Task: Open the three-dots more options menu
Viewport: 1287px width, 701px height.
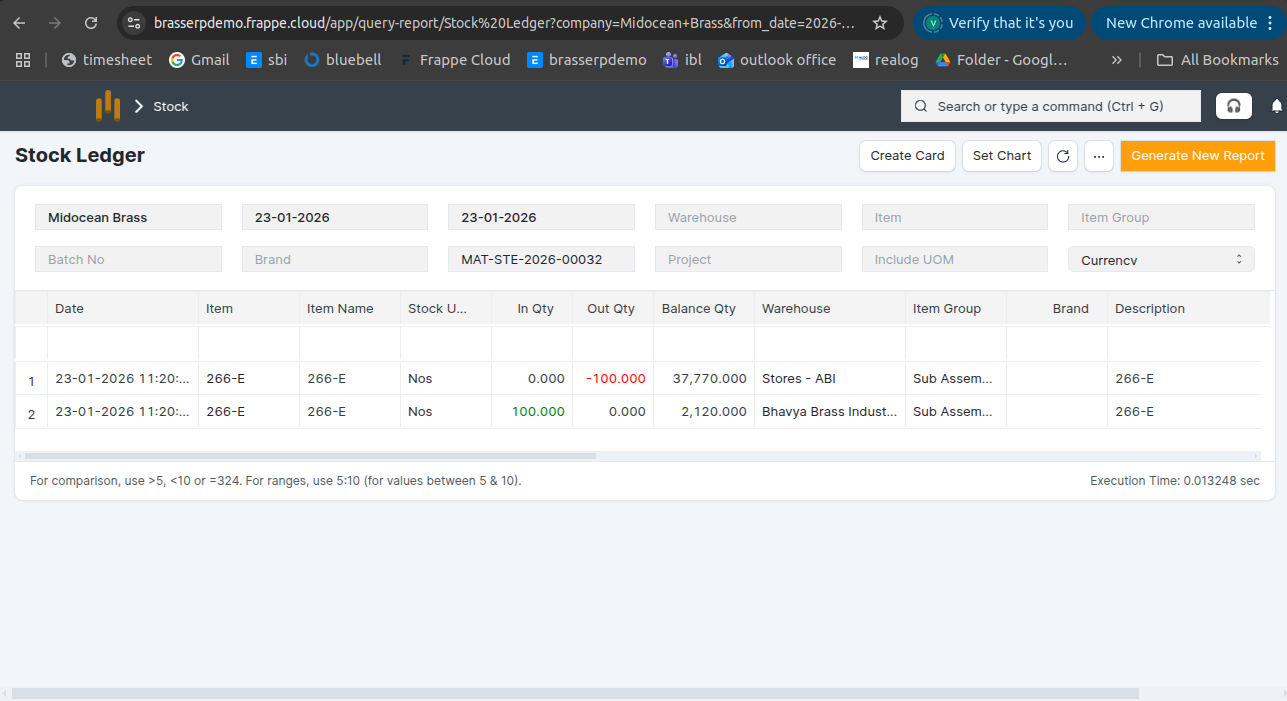Action: (1099, 156)
